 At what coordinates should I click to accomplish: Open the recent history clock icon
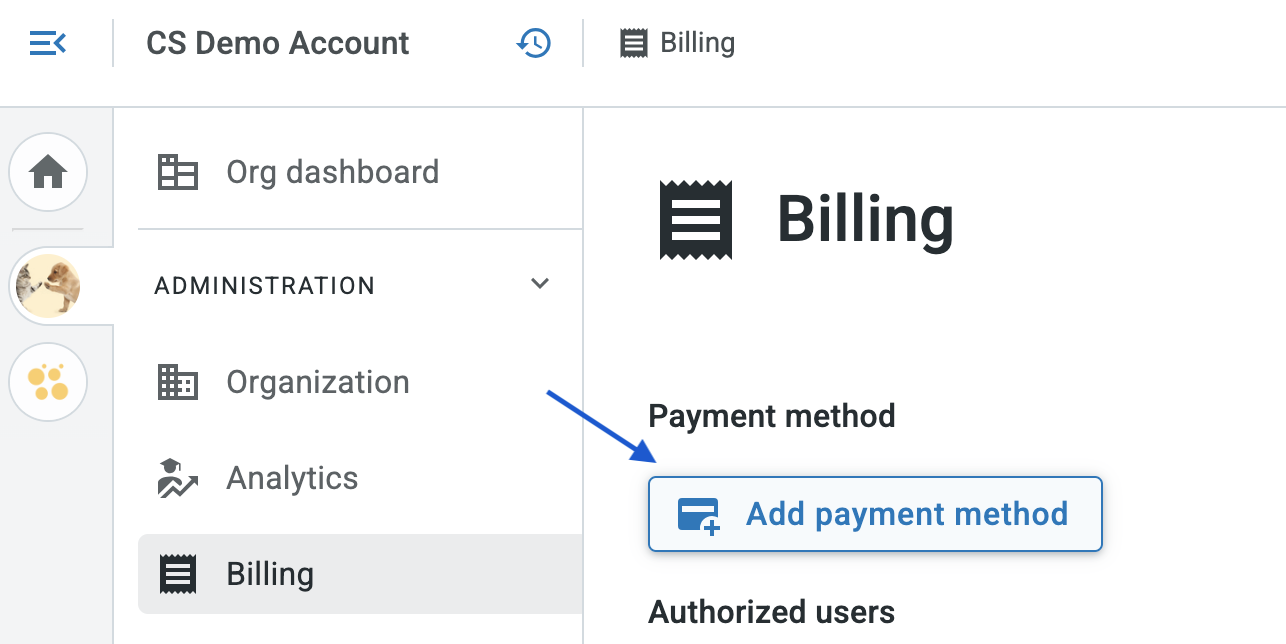(534, 43)
